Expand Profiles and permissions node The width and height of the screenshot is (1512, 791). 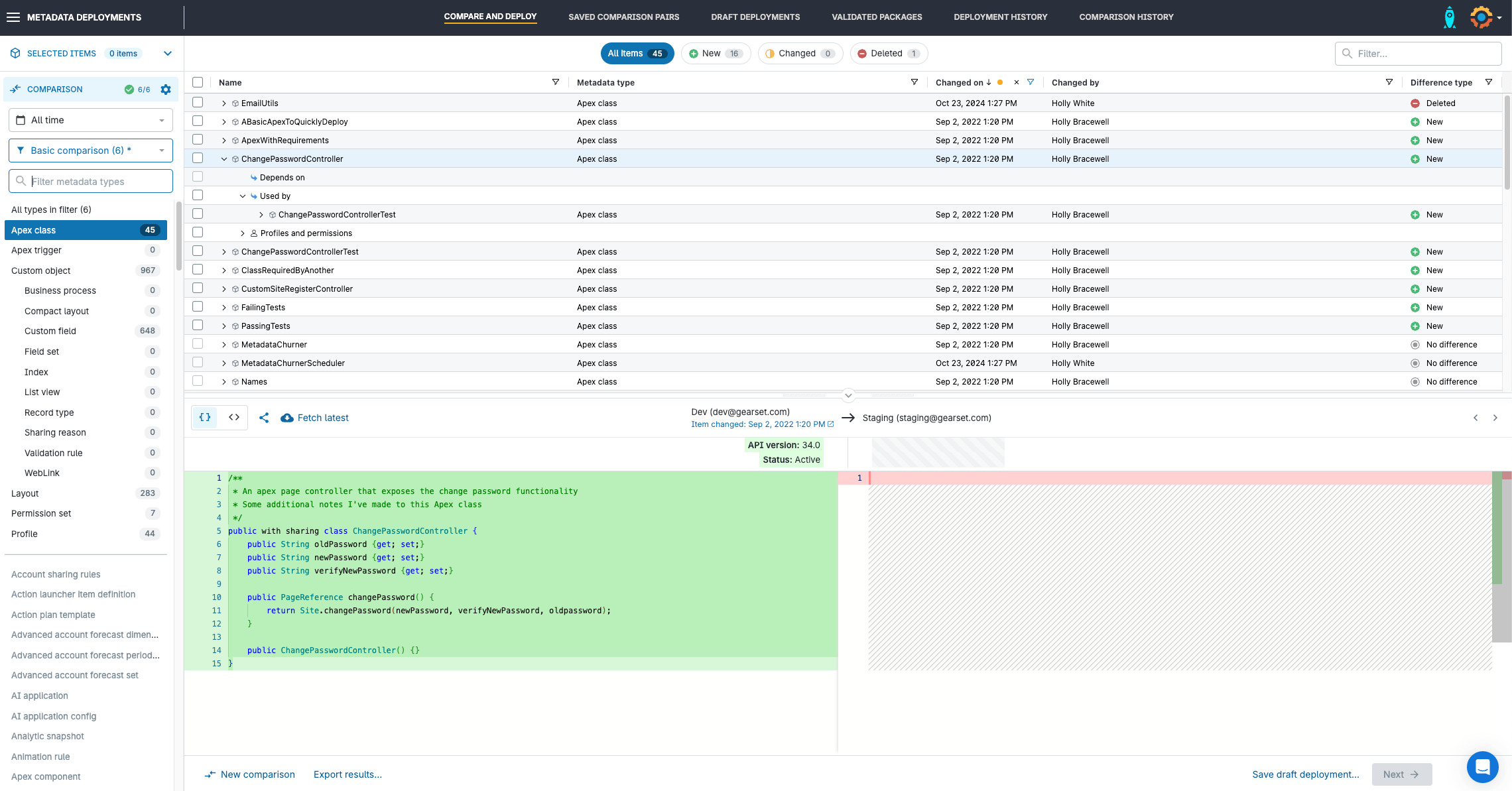(x=243, y=233)
